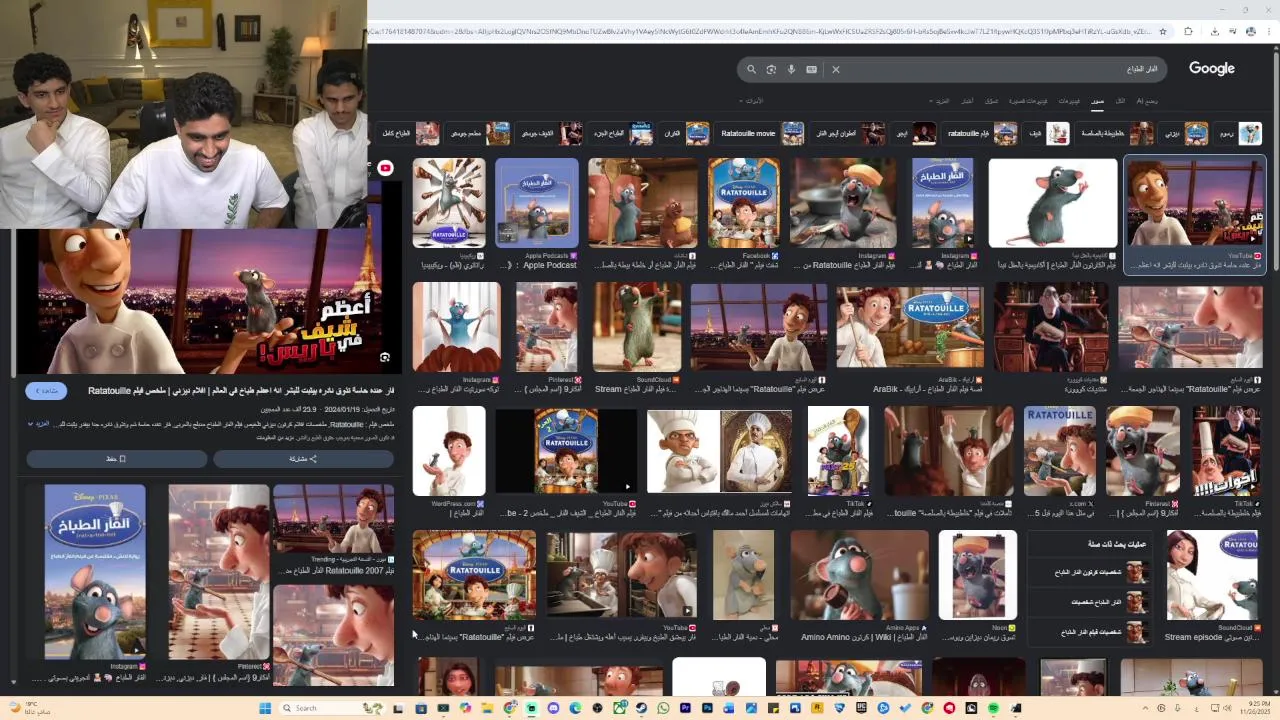Click the YouTube icon beside the image grid
Screen dimensions: 1280x720
tap(385, 168)
